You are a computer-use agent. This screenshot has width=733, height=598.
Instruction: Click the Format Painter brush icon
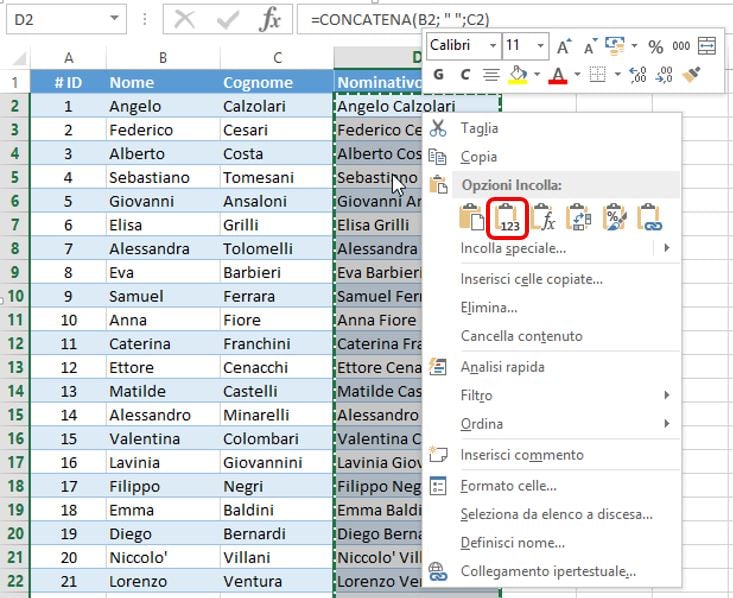click(x=692, y=74)
